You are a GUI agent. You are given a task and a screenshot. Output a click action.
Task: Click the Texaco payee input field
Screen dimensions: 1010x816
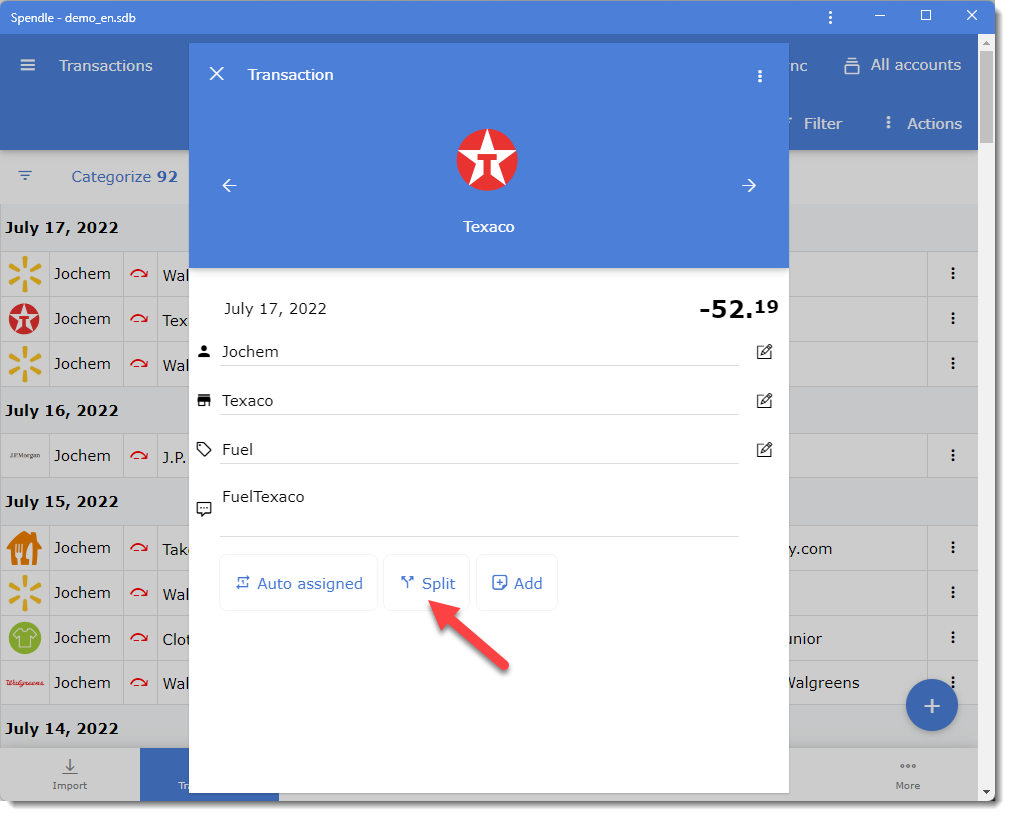(x=479, y=401)
